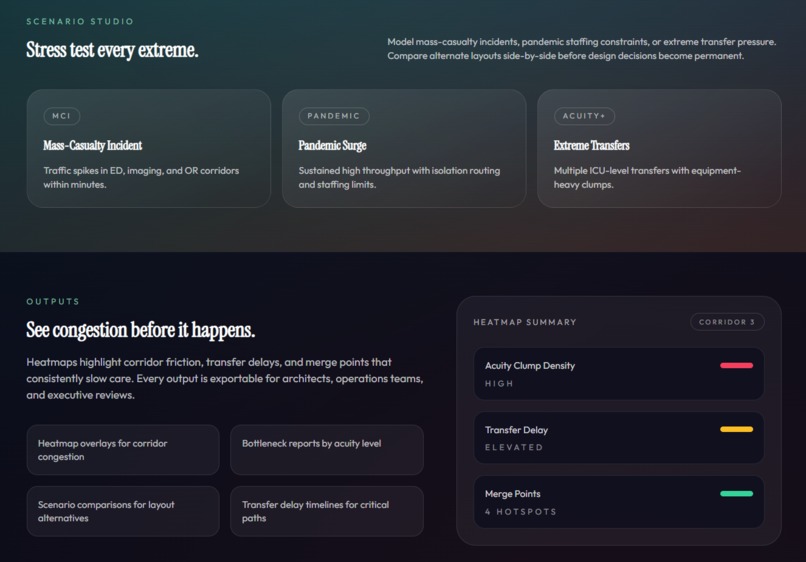Click the yellow Transfer Delay indicator bar
The height and width of the screenshot is (562, 806).
[736, 429]
